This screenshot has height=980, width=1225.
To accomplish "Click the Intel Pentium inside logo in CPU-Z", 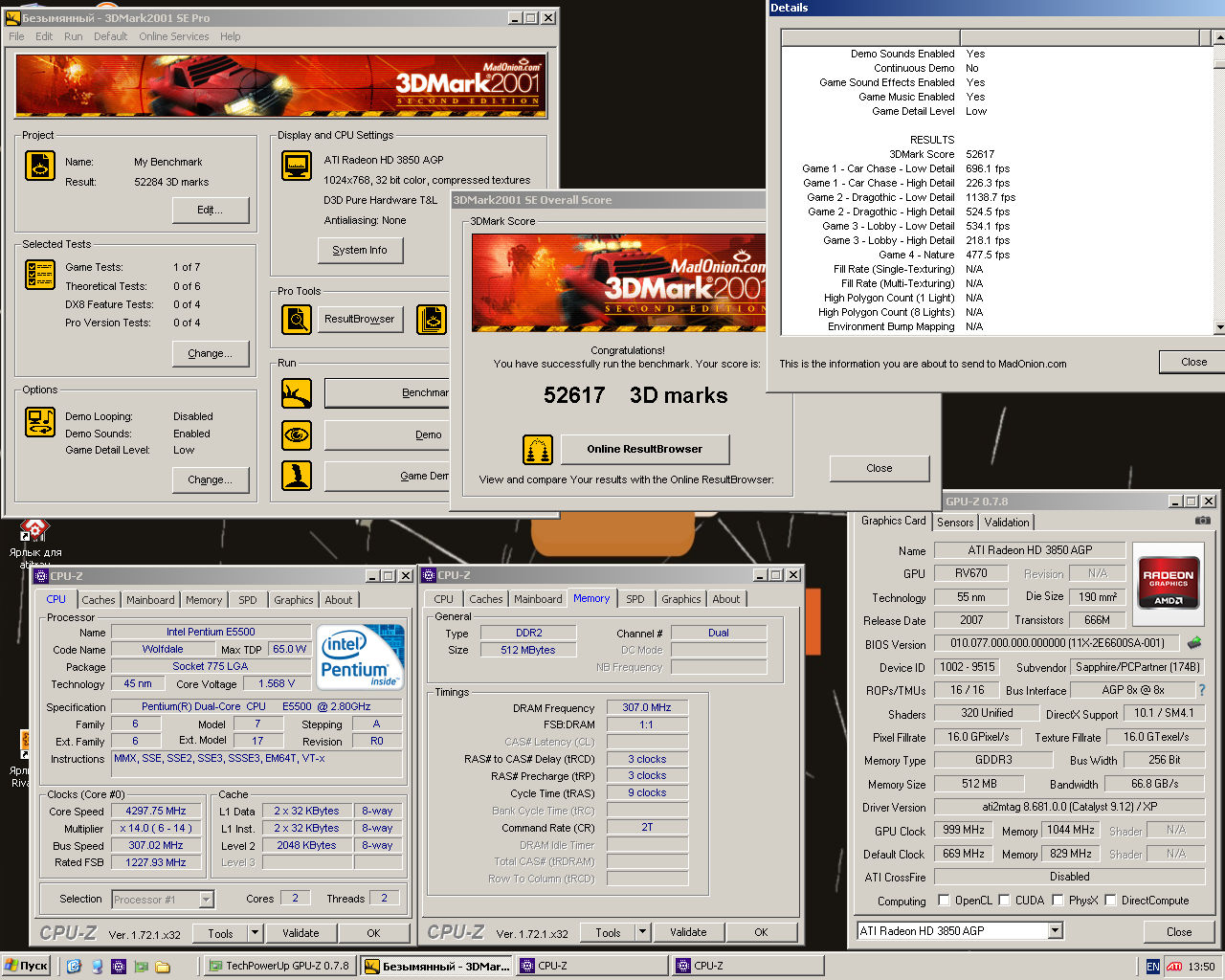I will click(x=360, y=657).
